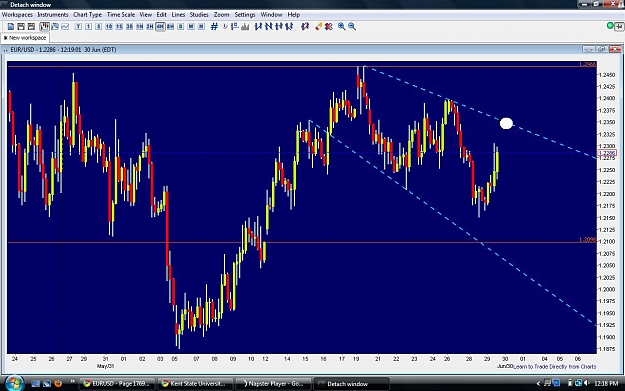Click the new document toolbar icon
Image resolution: width=625 pixels, height=391 pixels.
(x=11, y=27)
